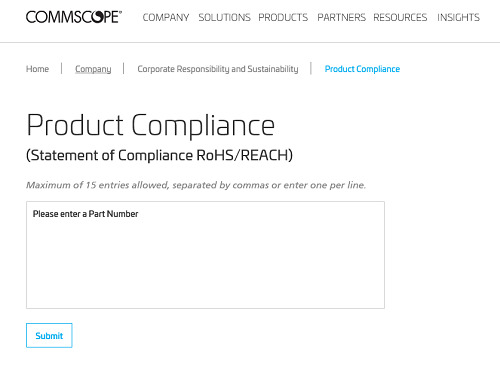Image resolution: width=500 pixels, height=385 pixels.
Task: Click the horizontal divider line below the header
Action: coord(250,42)
